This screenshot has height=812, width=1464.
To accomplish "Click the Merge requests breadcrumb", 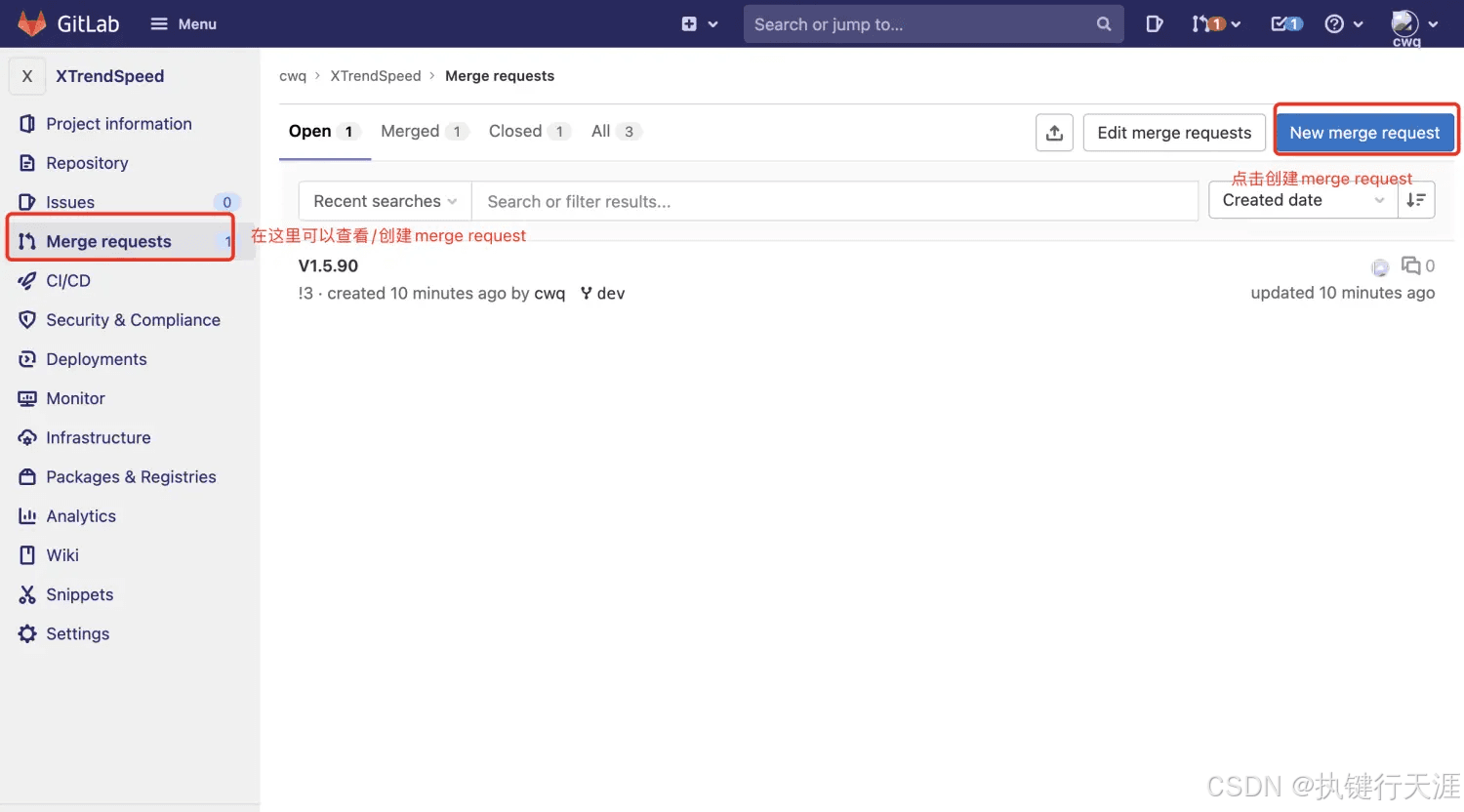I will (x=500, y=76).
